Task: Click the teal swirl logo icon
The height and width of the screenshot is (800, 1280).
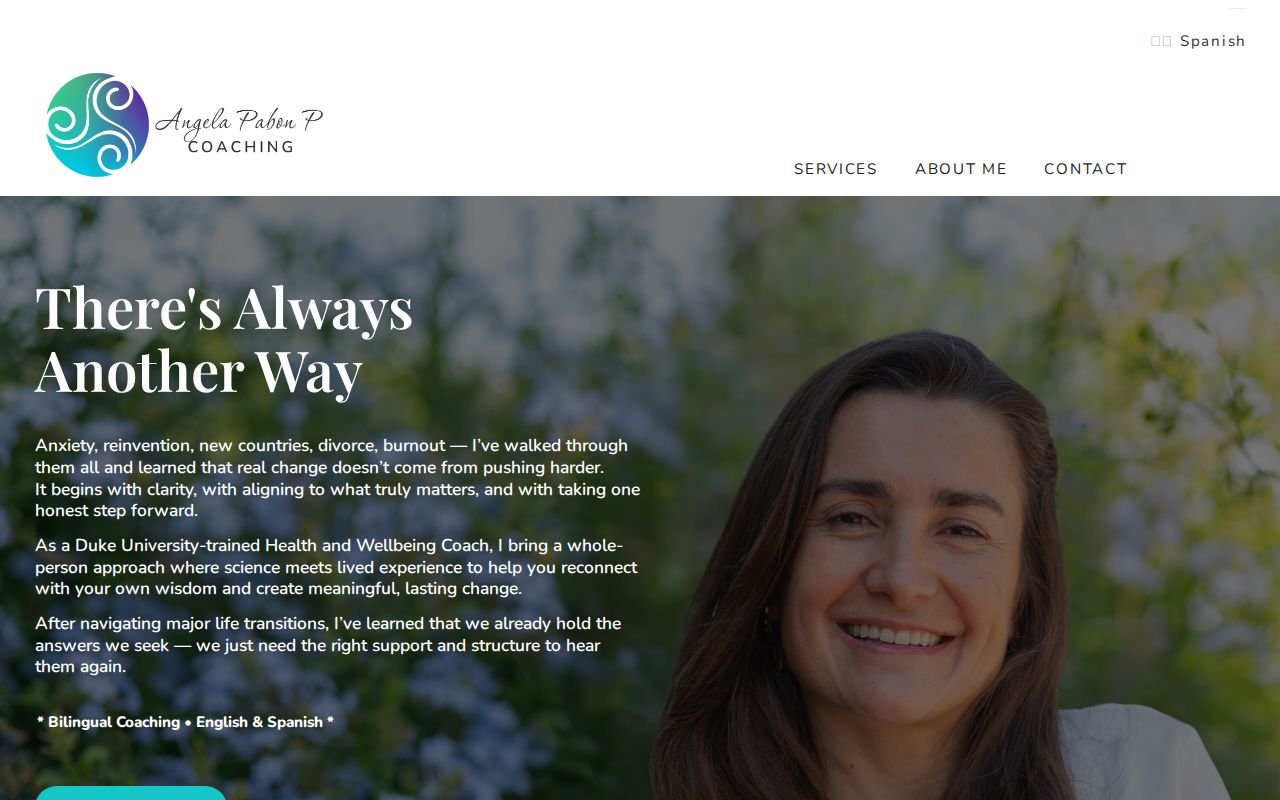Action: point(98,125)
